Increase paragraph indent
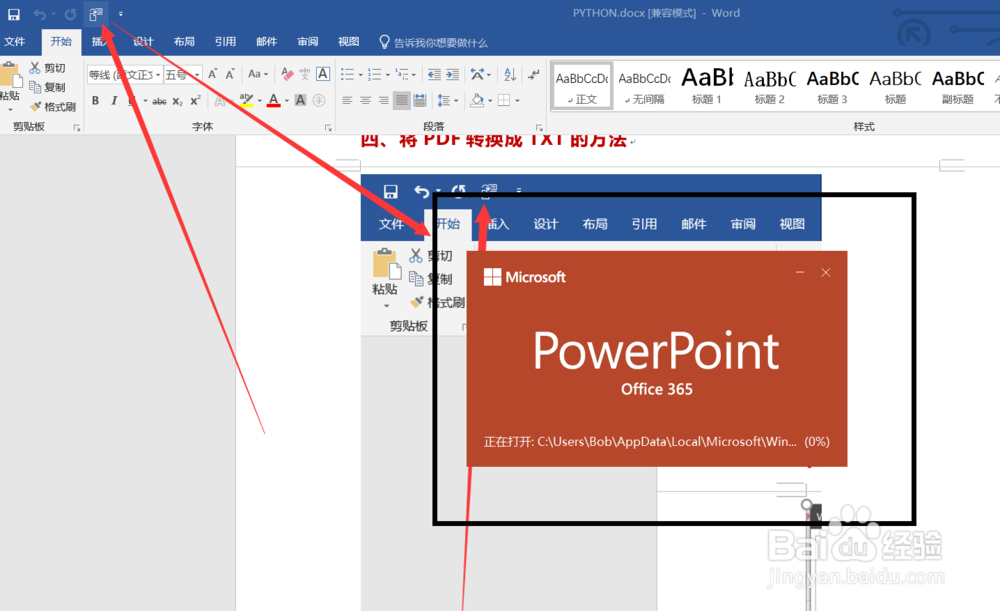Viewport: 1000px width, 611px height. tap(452, 75)
